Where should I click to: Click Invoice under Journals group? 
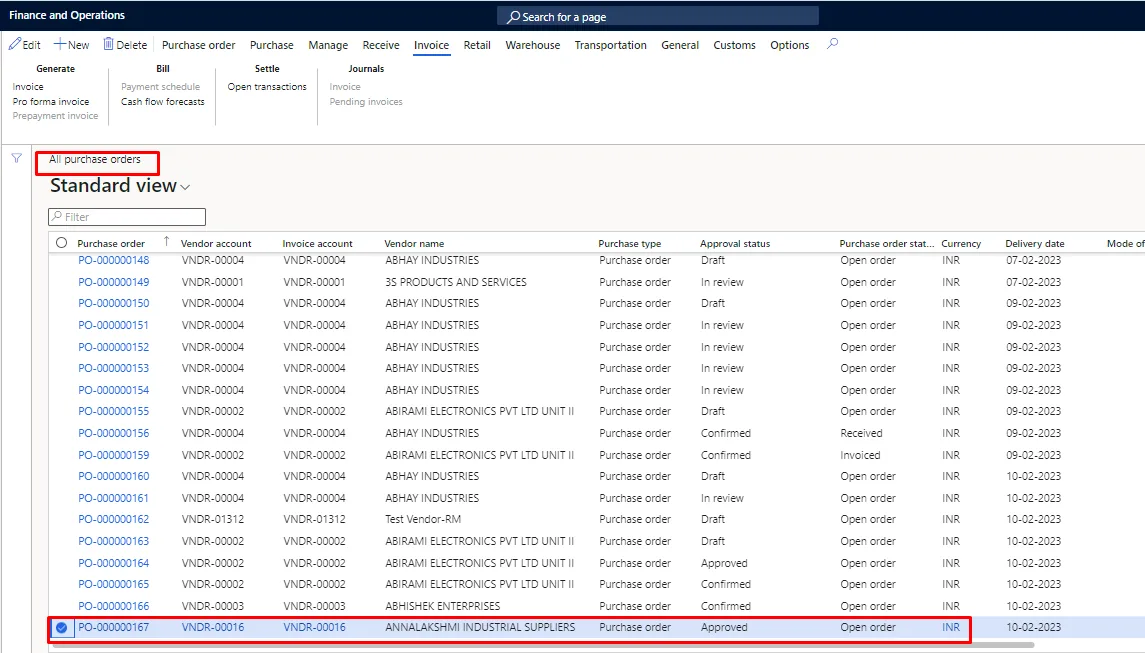(345, 87)
